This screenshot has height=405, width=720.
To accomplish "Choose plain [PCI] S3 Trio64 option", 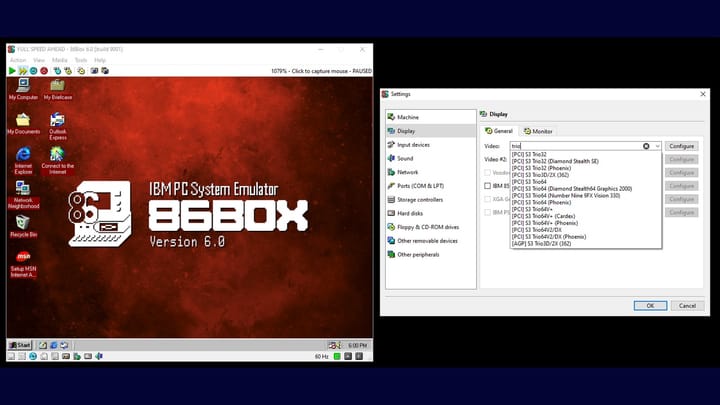I will tap(585, 182).
